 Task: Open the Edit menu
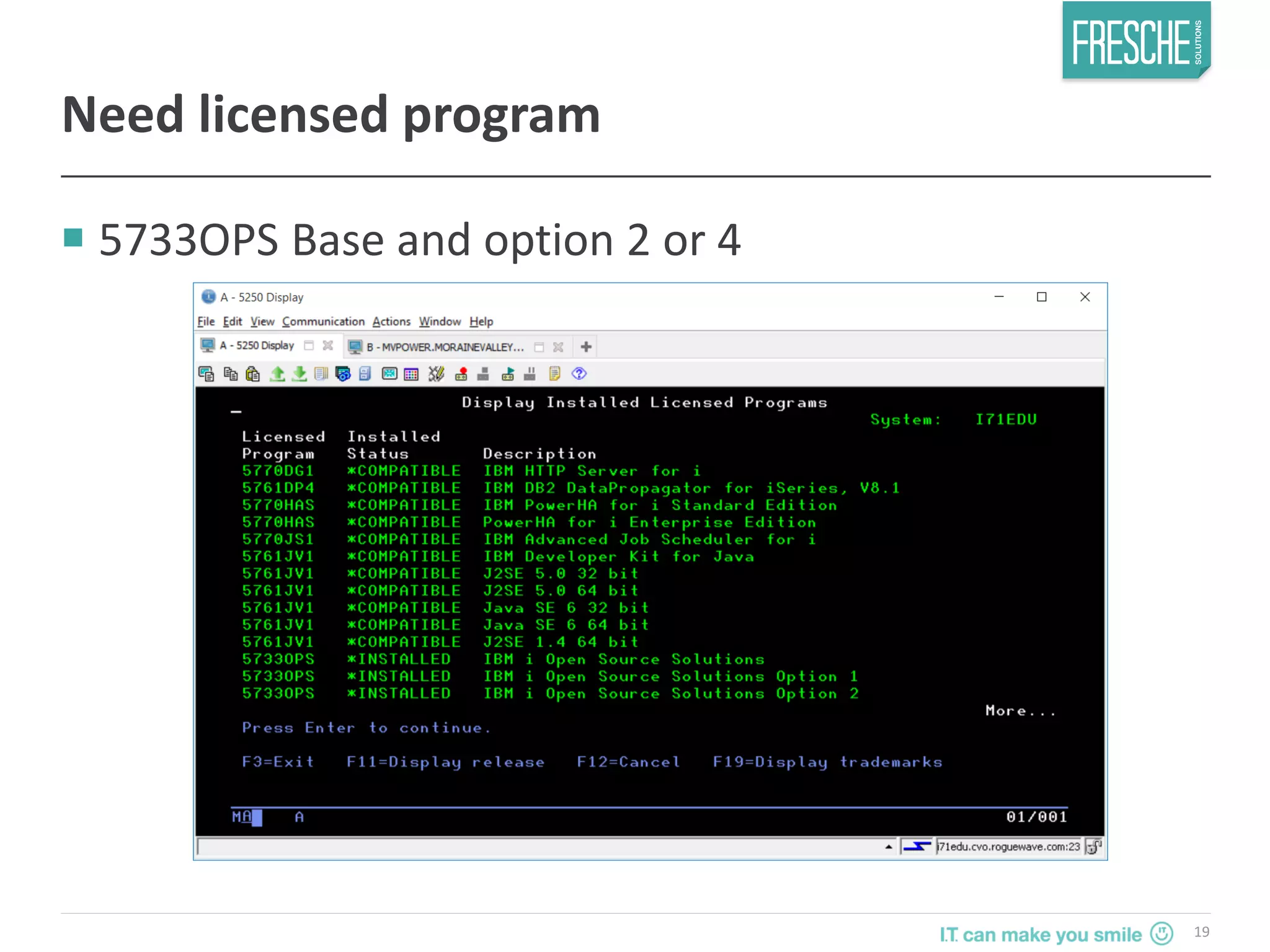coord(233,322)
